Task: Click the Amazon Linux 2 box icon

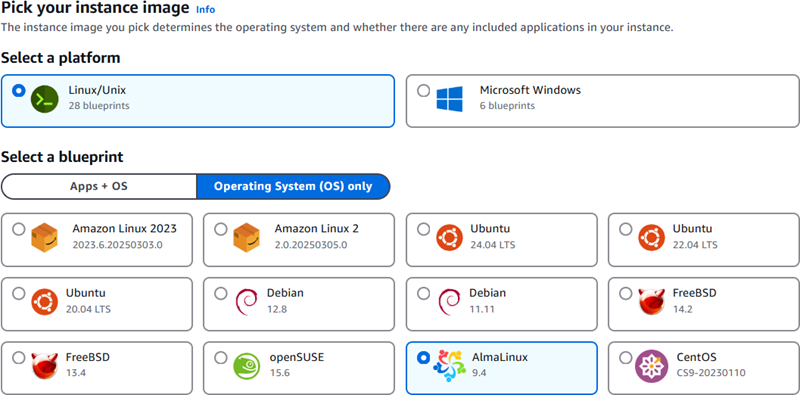Action: [x=246, y=238]
